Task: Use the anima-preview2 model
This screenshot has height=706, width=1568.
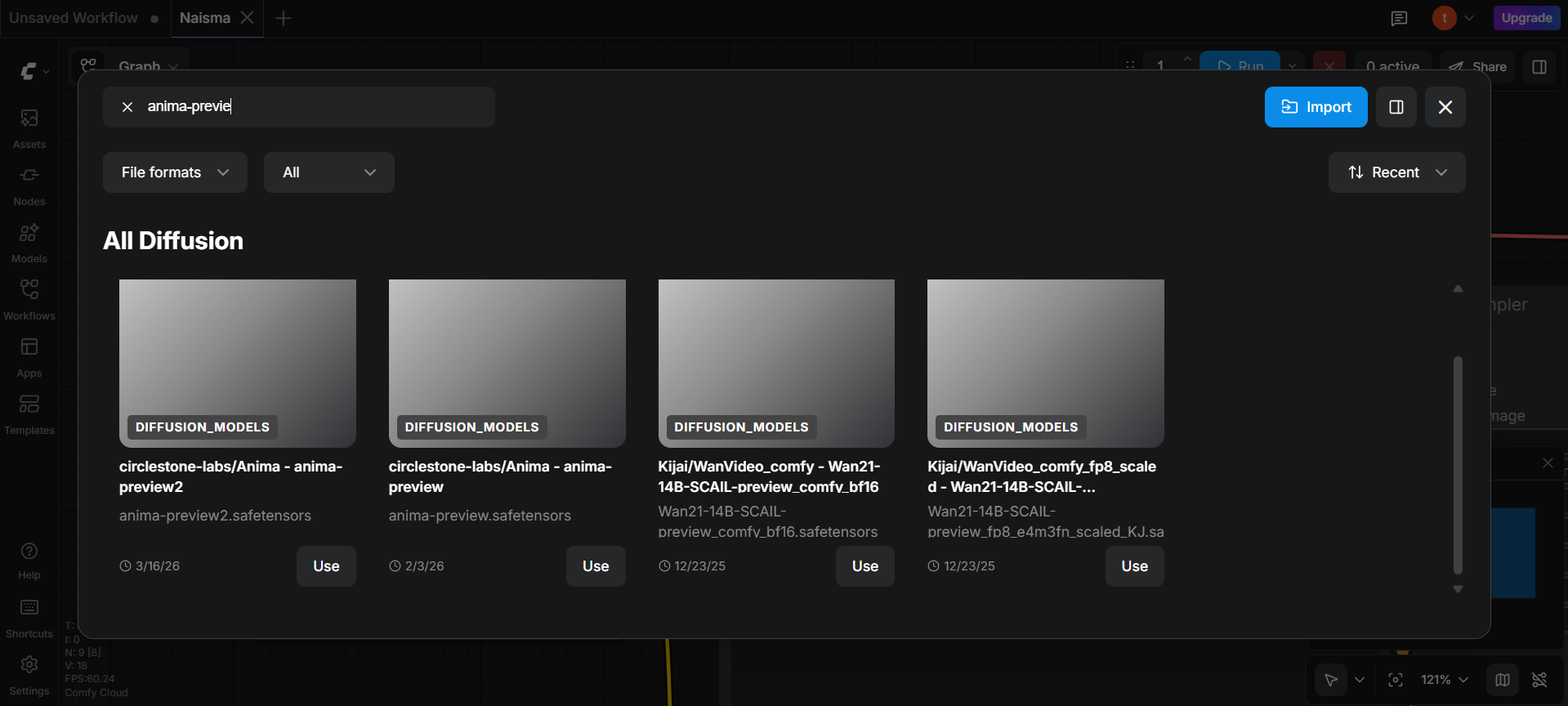Action: click(326, 566)
